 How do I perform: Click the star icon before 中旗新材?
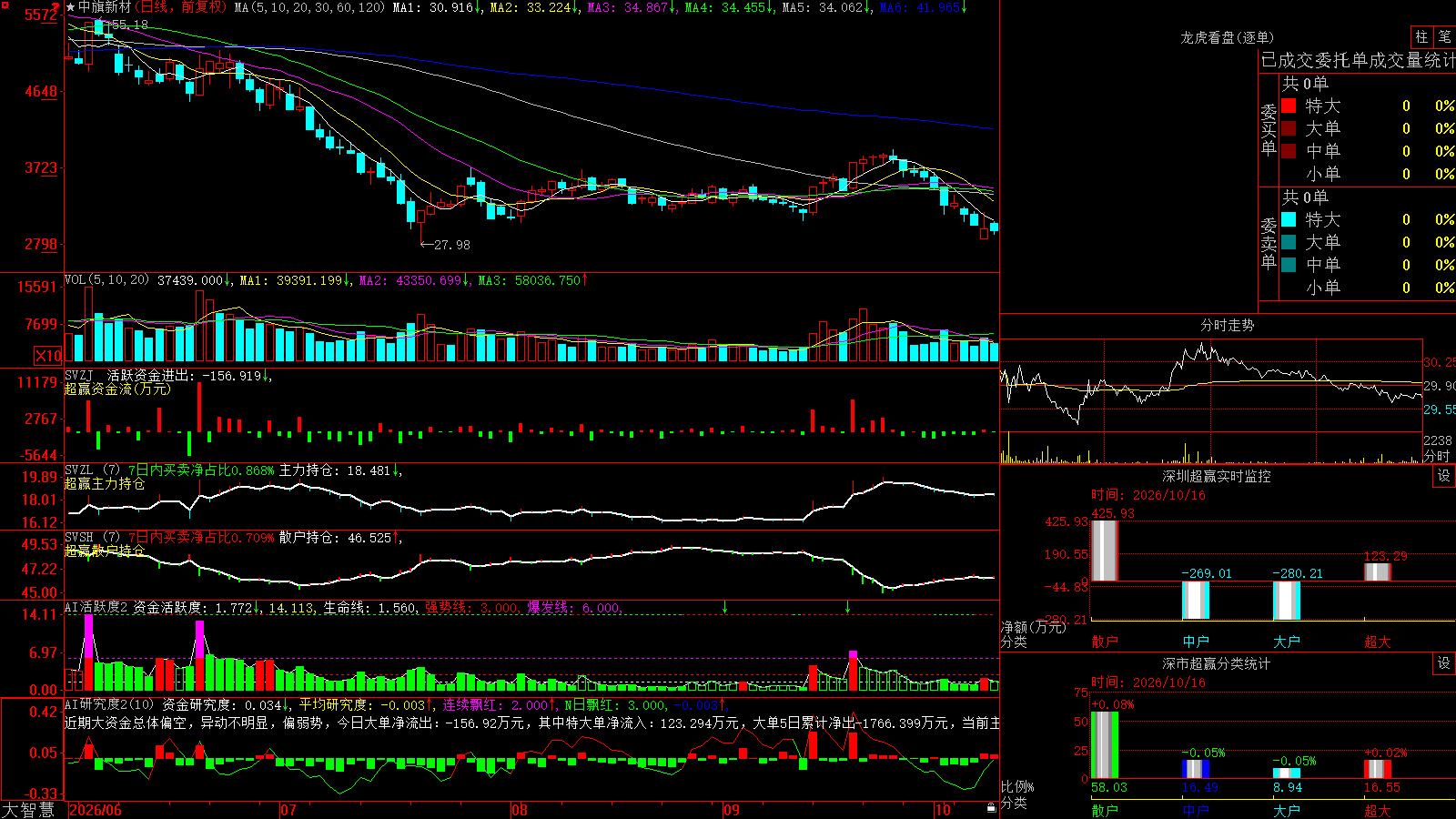coord(70,7)
